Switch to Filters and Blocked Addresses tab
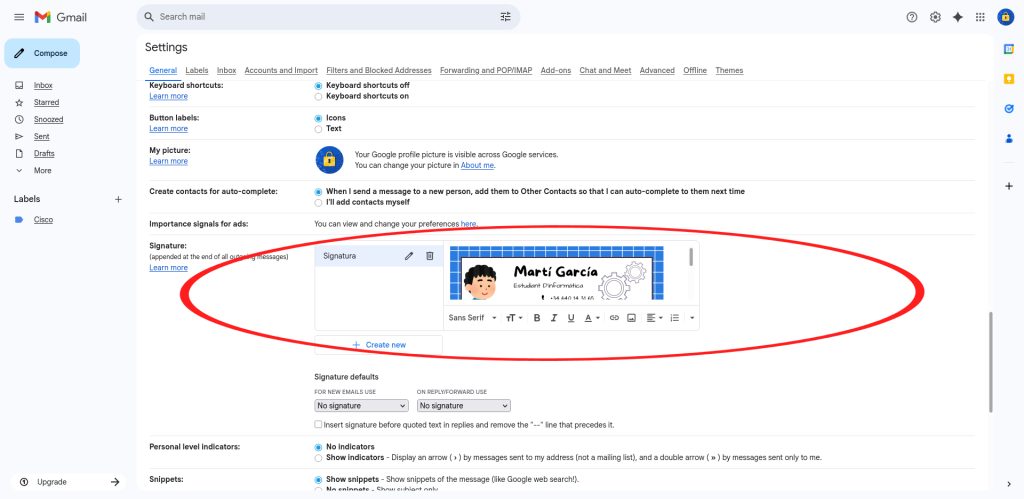 pyautogui.click(x=379, y=71)
